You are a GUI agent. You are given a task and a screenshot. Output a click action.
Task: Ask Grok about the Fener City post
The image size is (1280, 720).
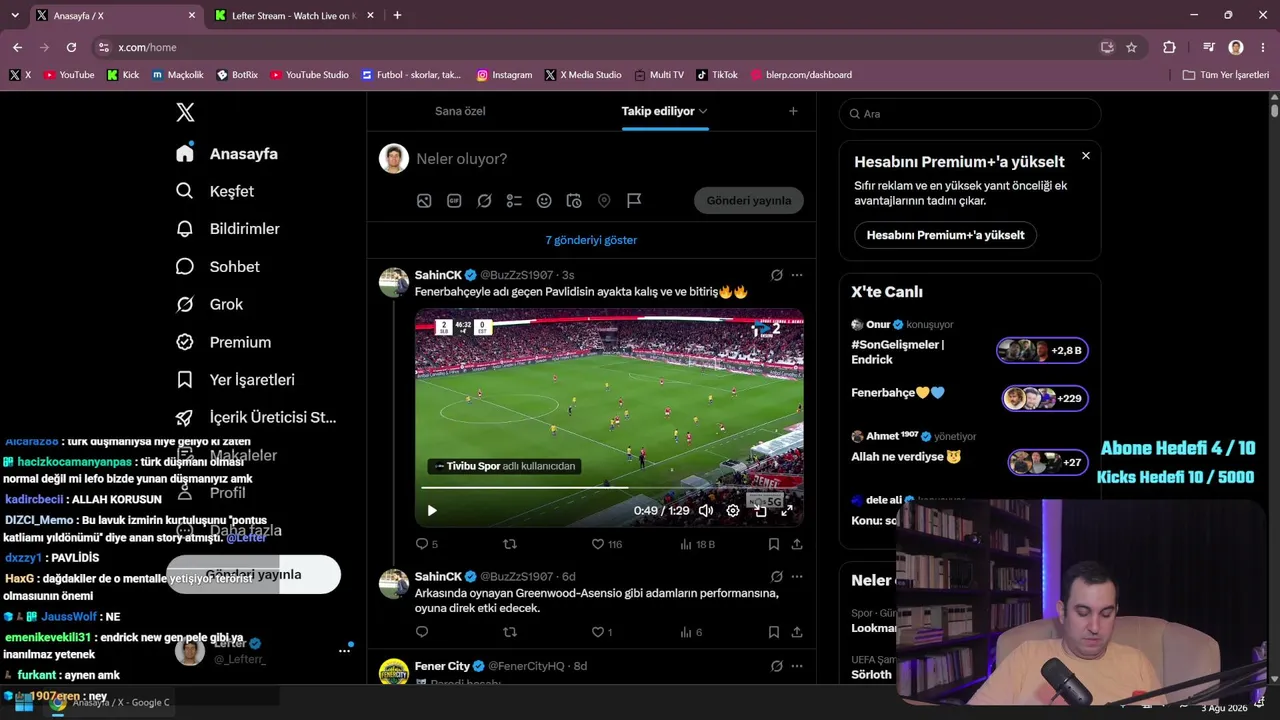point(777,666)
